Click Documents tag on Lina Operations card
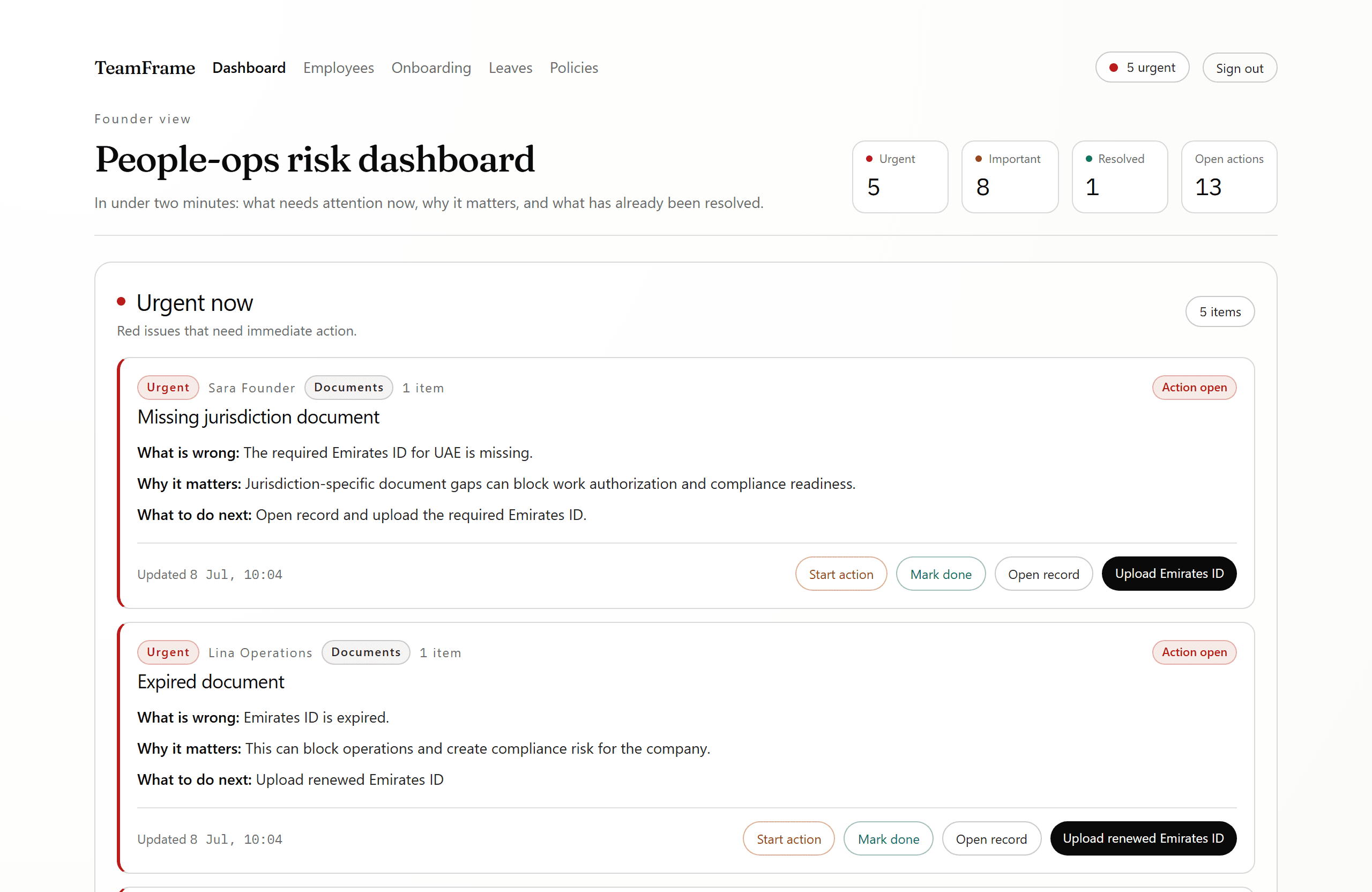The width and height of the screenshot is (1372, 892). pos(366,652)
